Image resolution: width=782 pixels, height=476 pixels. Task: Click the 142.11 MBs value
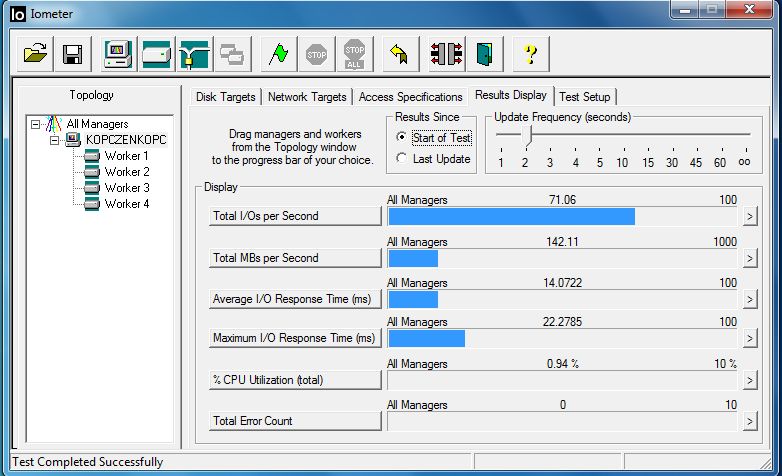562,242
